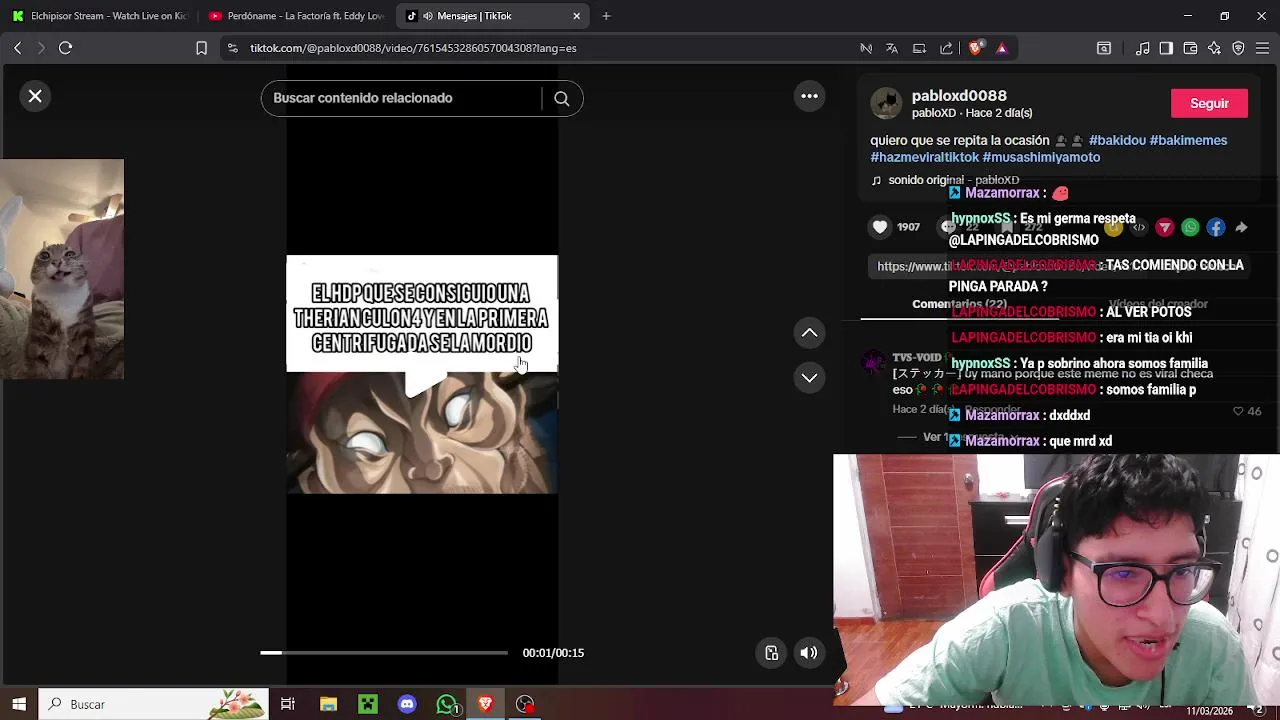Open browser hamburger main menu
Viewport: 1280px width, 720px height.
(1262, 48)
